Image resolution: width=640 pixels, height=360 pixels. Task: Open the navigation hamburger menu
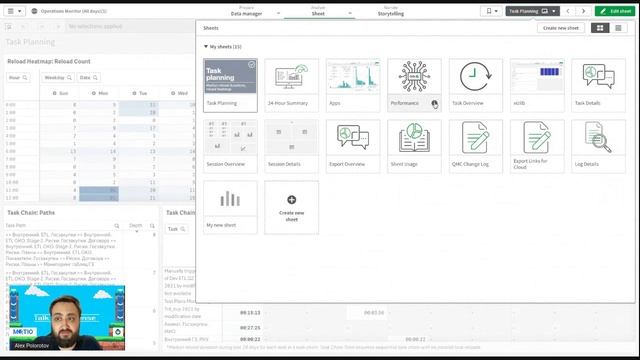pos(14,11)
